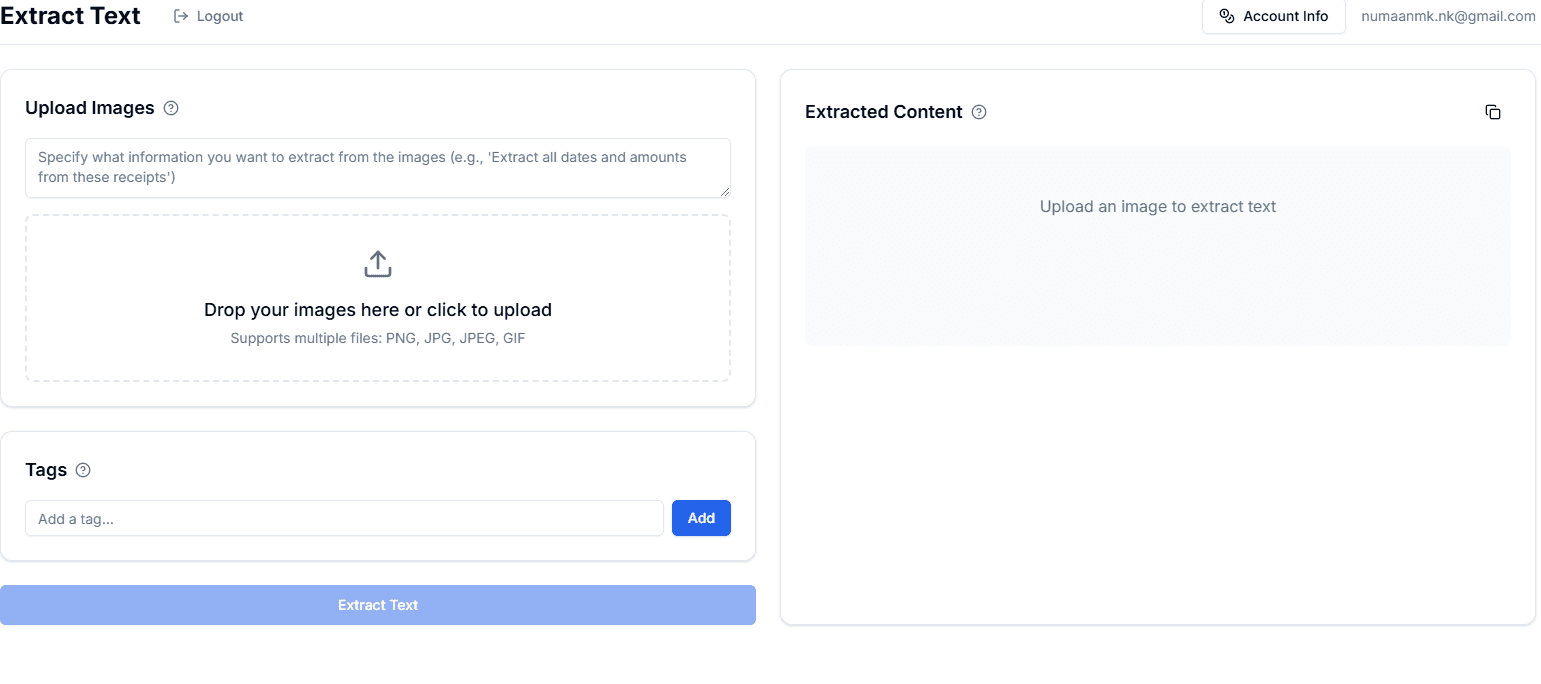Screen dimensions: 1541x684
Task: Open the Account Info button
Action: click(1274, 16)
